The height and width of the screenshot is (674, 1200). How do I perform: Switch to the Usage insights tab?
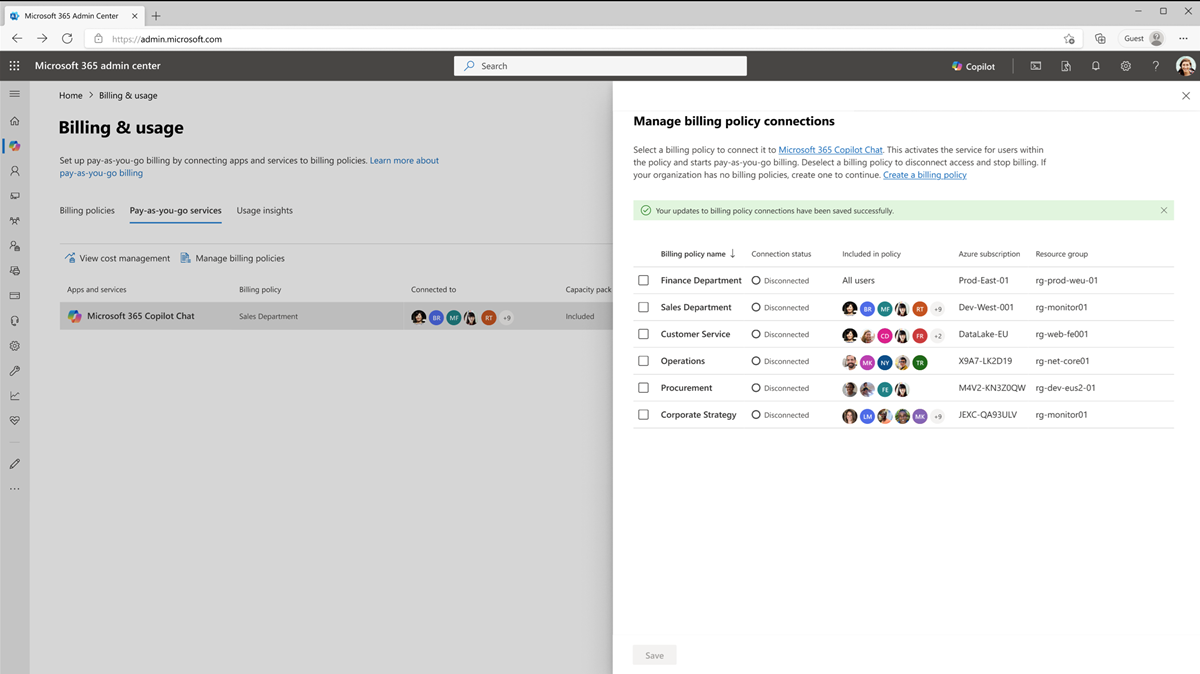264,211
